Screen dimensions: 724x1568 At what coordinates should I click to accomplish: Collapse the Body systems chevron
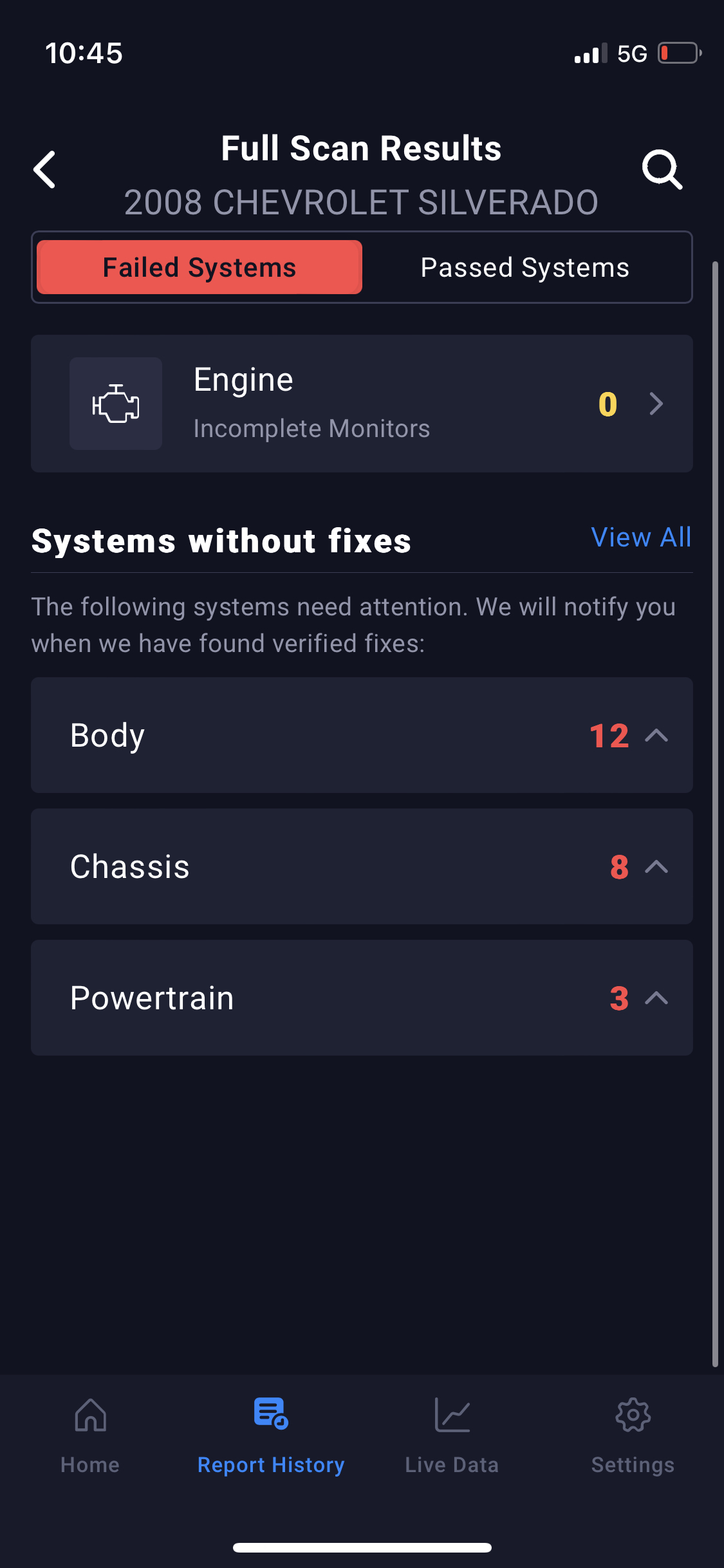656,735
